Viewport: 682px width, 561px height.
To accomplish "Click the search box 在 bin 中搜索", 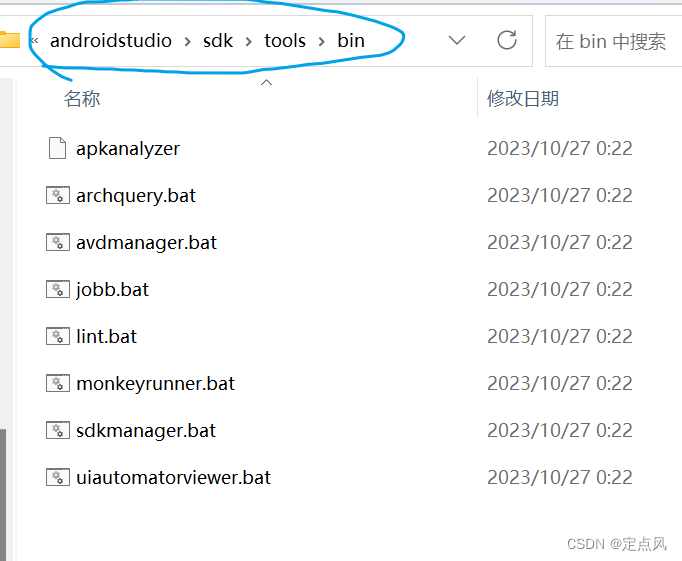I will 613,41.
